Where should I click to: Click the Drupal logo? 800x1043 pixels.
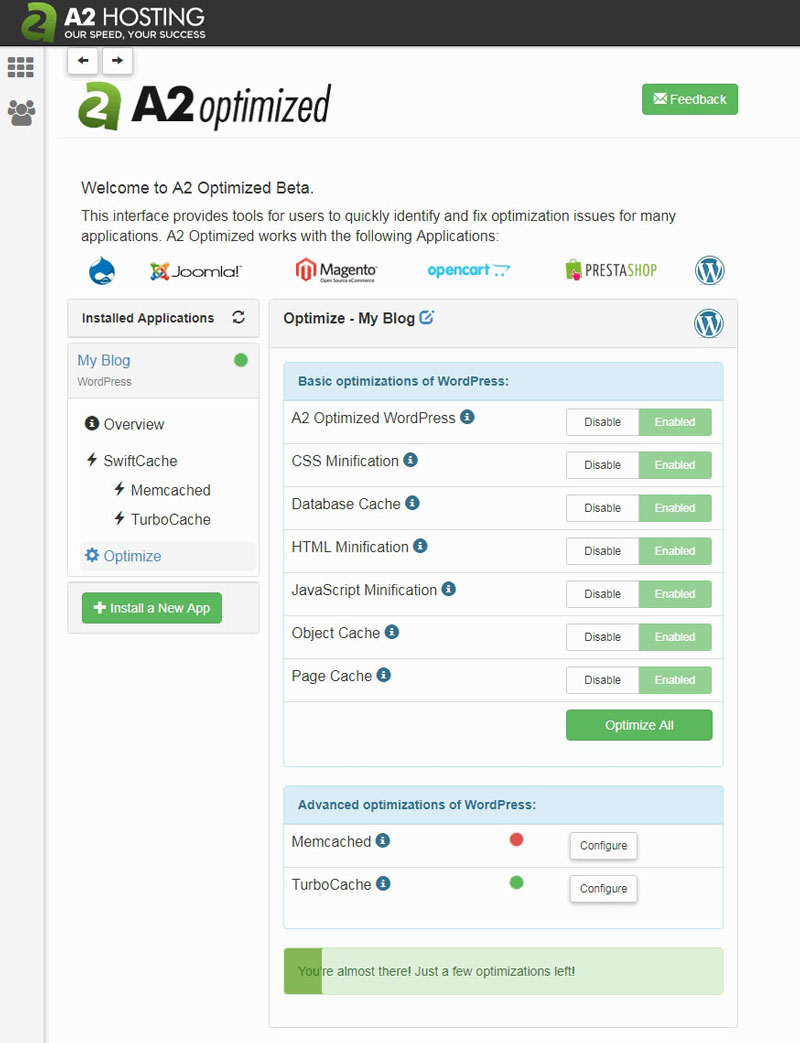102,271
